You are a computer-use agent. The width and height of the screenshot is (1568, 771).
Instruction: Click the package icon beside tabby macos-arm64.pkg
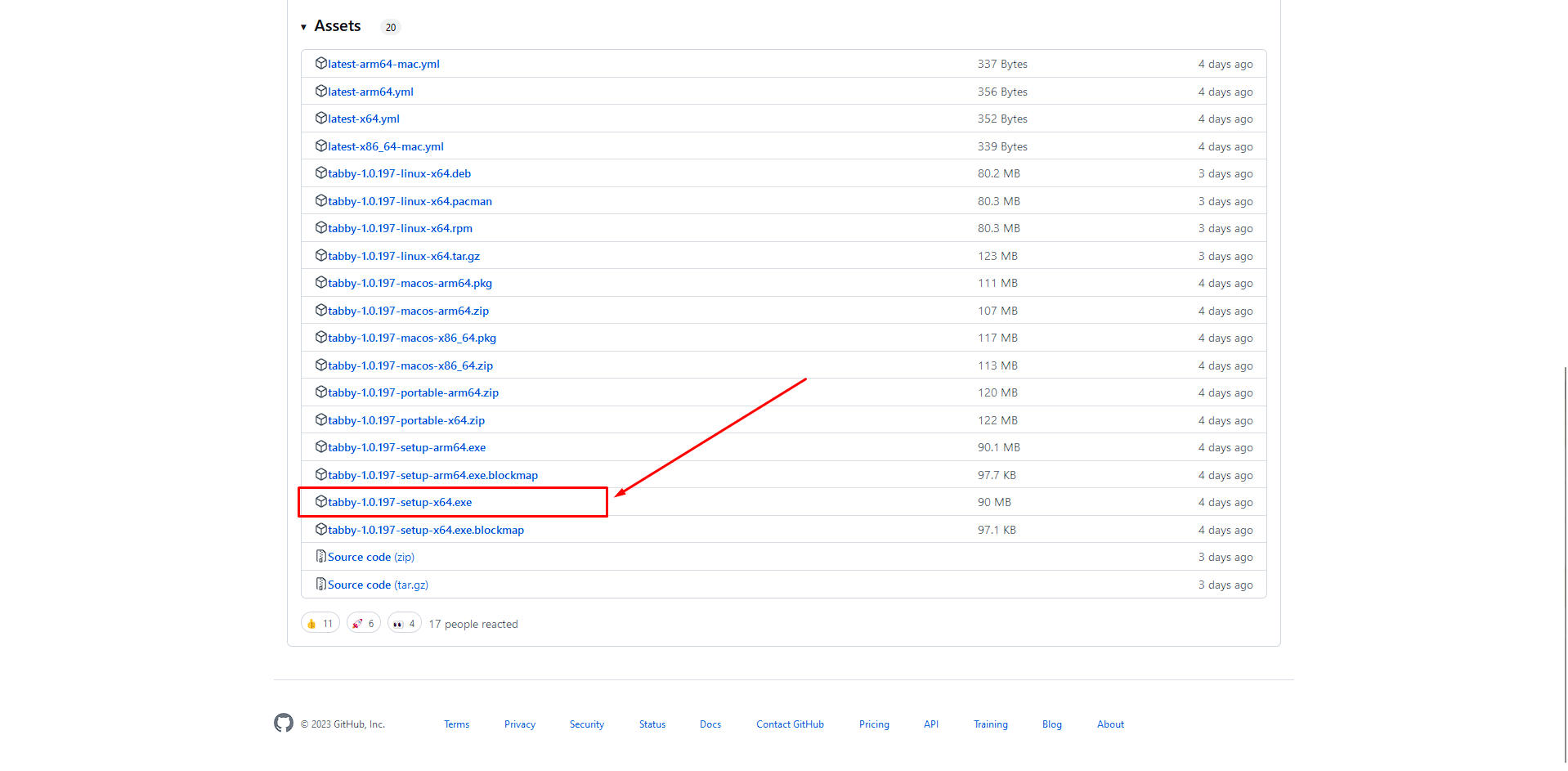click(321, 282)
